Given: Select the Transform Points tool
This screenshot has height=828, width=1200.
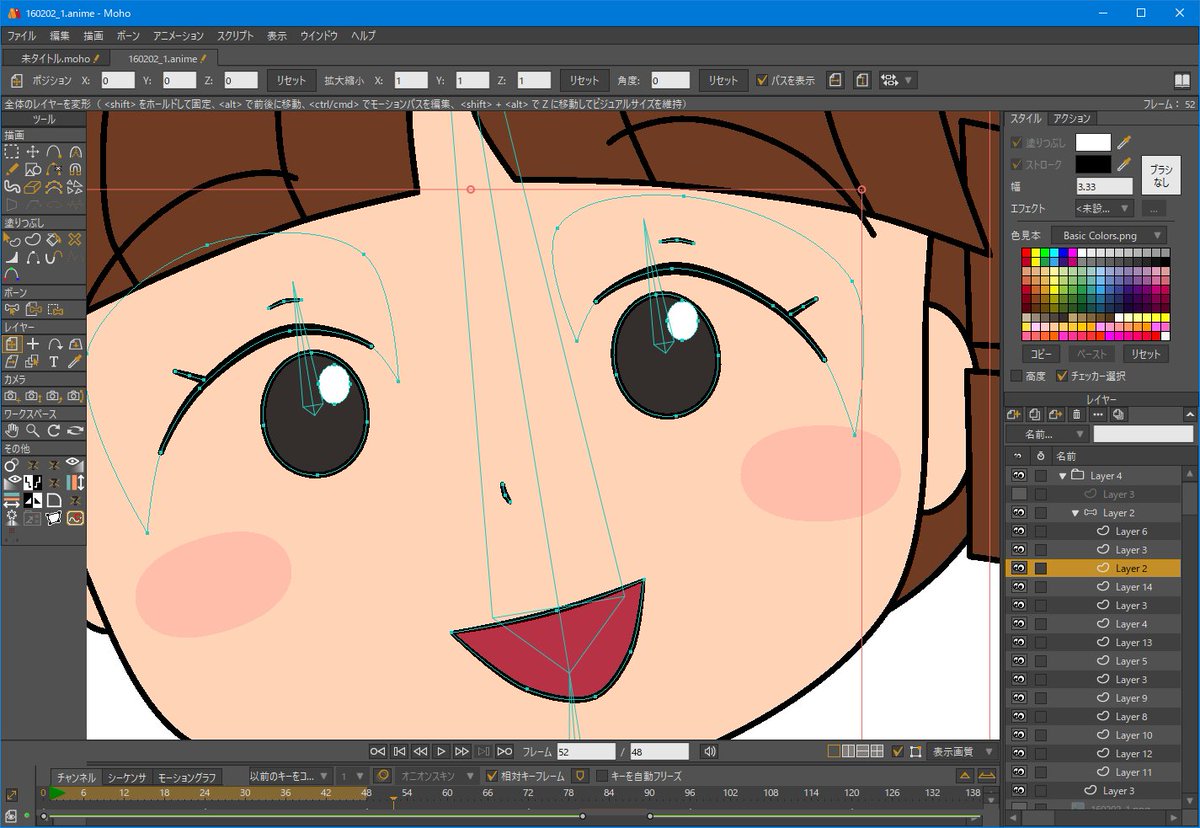Looking at the screenshot, I should coord(33,151).
